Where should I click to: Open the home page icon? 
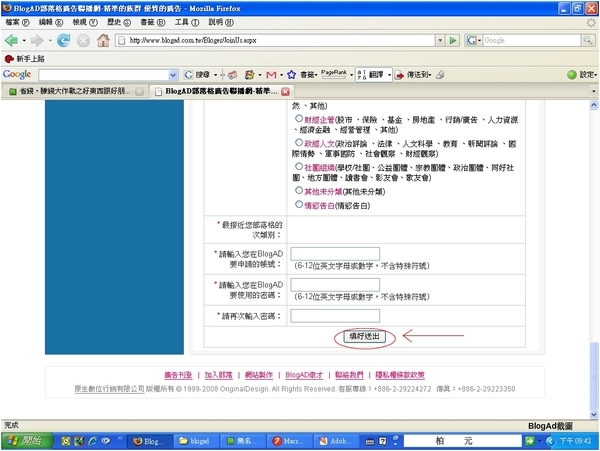pyautogui.click(x=103, y=40)
